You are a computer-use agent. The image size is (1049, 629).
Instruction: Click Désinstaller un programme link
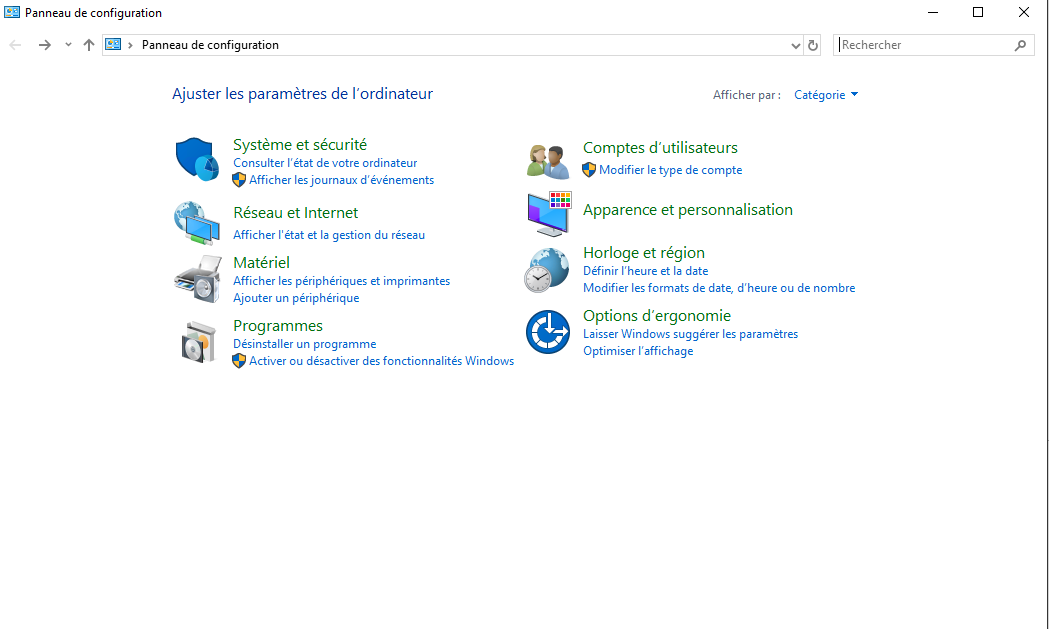(304, 344)
